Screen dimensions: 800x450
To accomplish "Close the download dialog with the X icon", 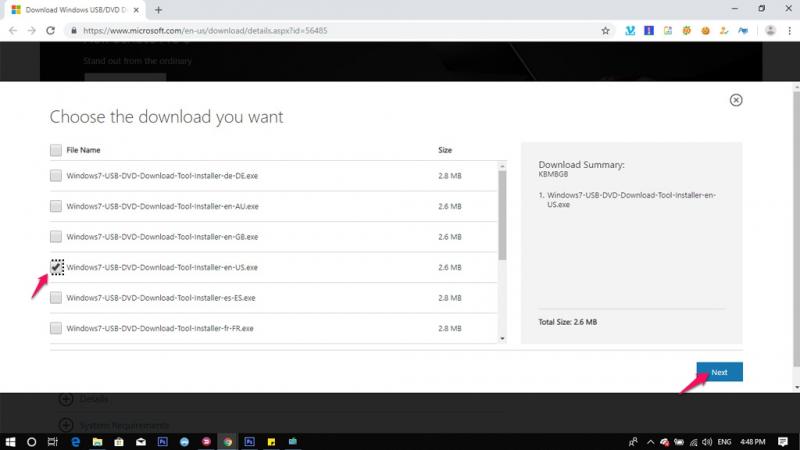I will tap(736, 100).
